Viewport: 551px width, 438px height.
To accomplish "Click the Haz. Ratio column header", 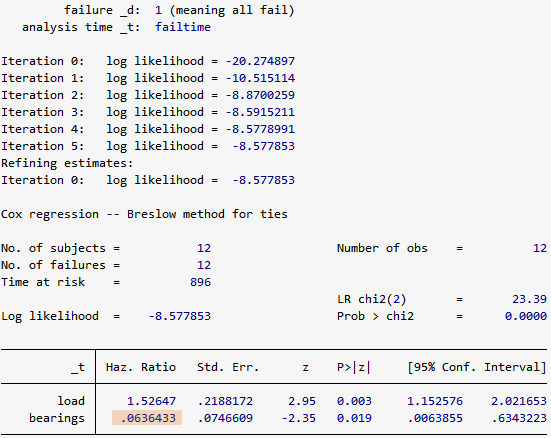I will click(x=141, y=367).
